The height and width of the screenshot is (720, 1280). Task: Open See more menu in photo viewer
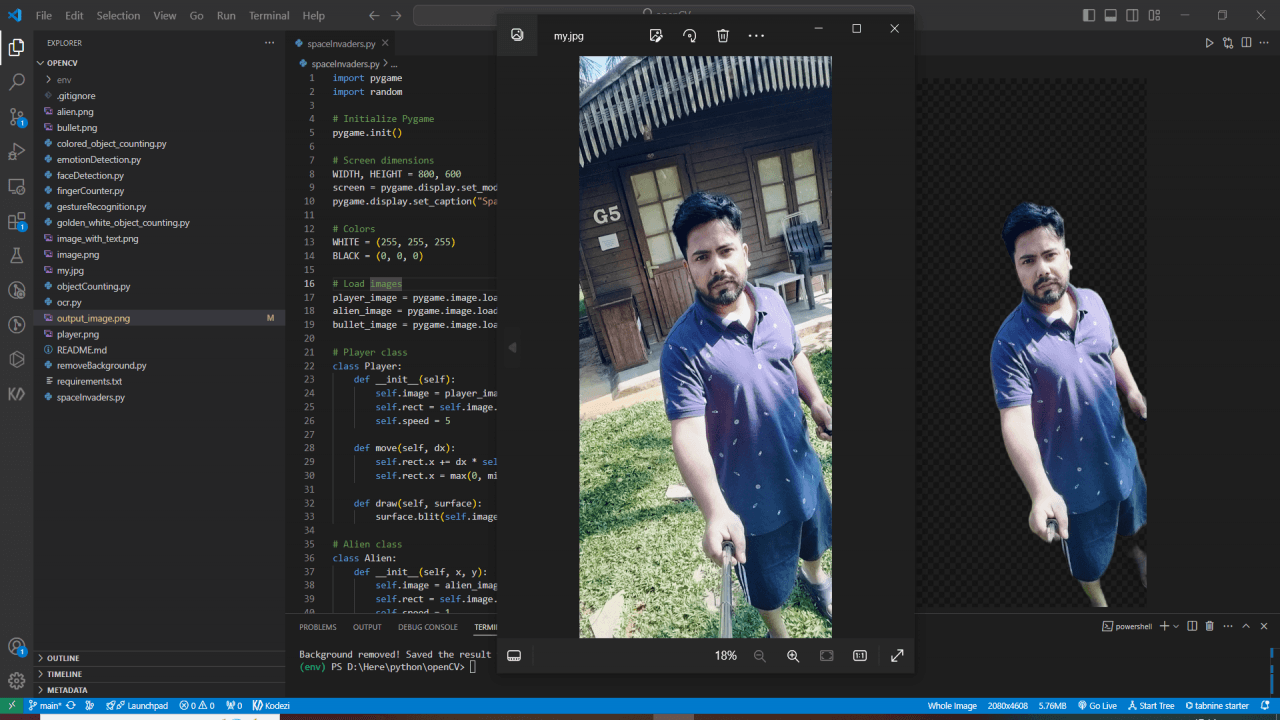click(x=756, y=35)
